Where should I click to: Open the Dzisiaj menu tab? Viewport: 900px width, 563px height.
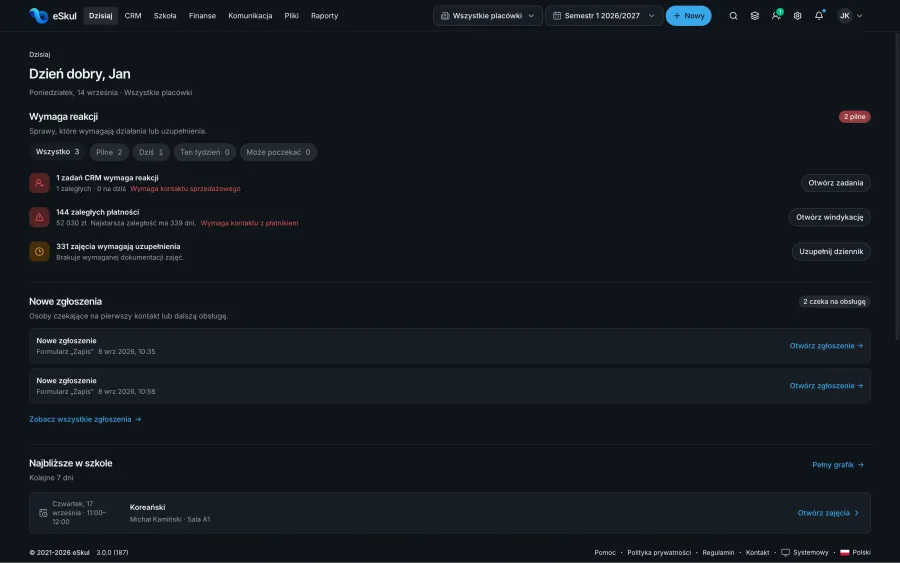point(100,16)
